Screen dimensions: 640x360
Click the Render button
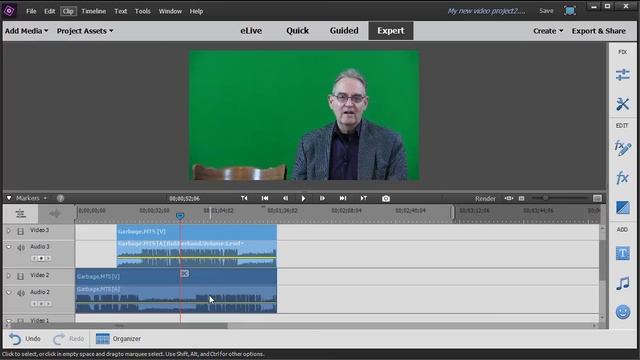(485, 198)
